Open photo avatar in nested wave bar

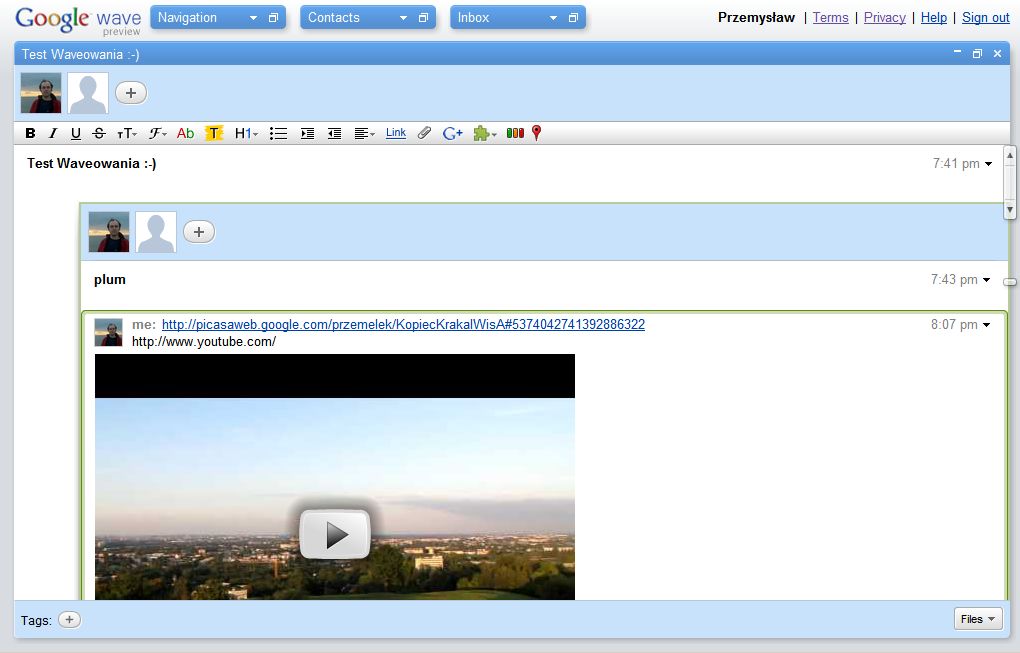(109, 232)
